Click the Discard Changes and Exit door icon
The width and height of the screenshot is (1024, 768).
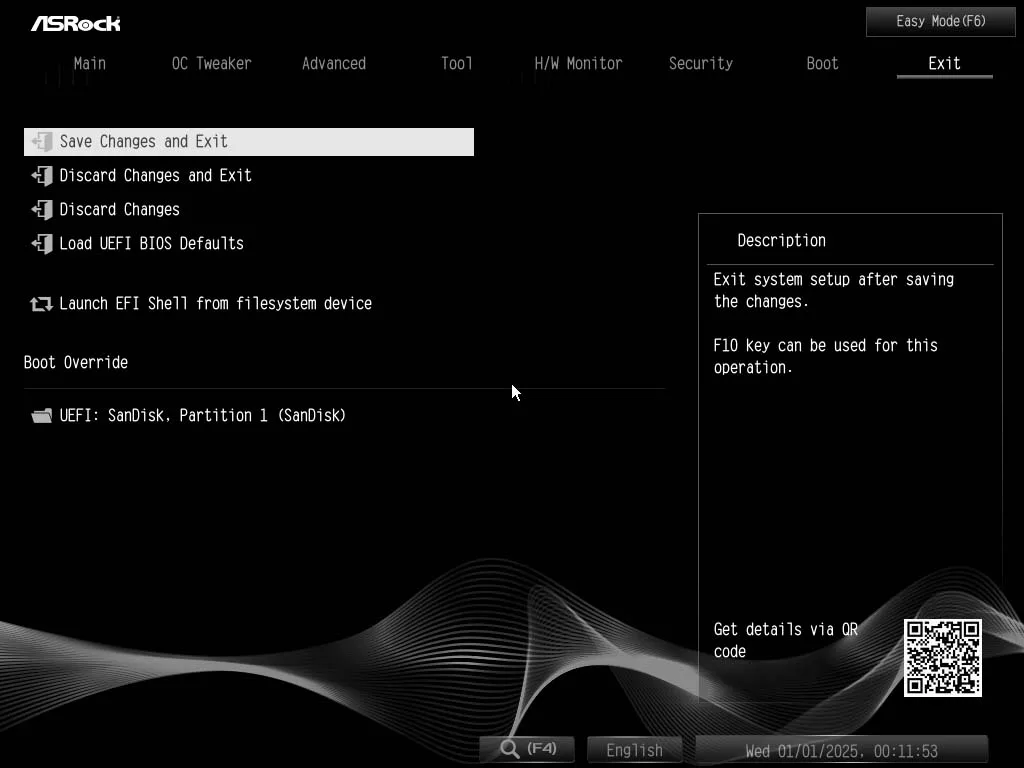(42, 175)
